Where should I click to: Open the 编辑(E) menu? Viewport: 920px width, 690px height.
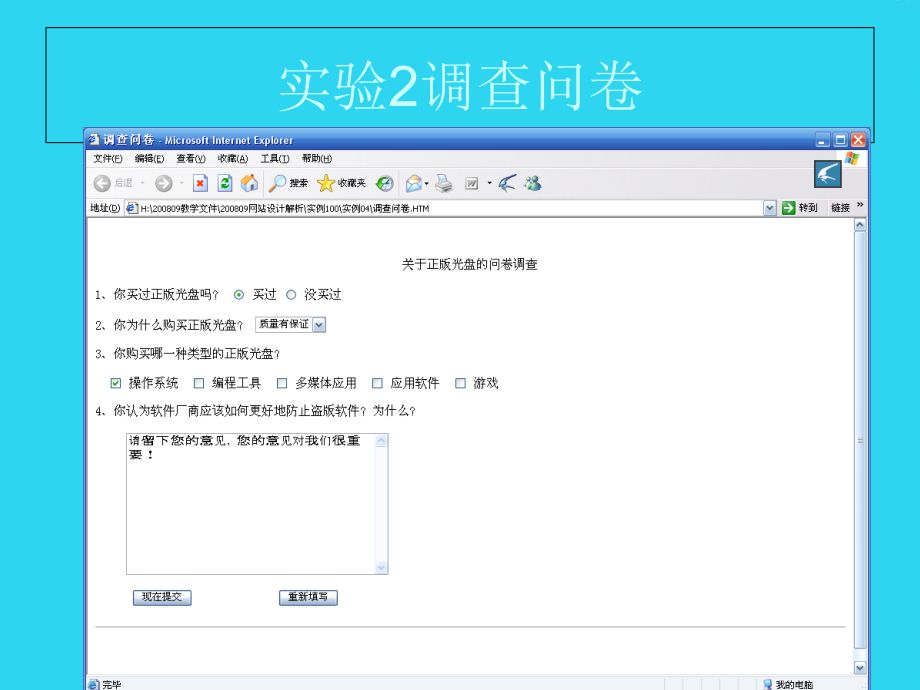[149, 159]
